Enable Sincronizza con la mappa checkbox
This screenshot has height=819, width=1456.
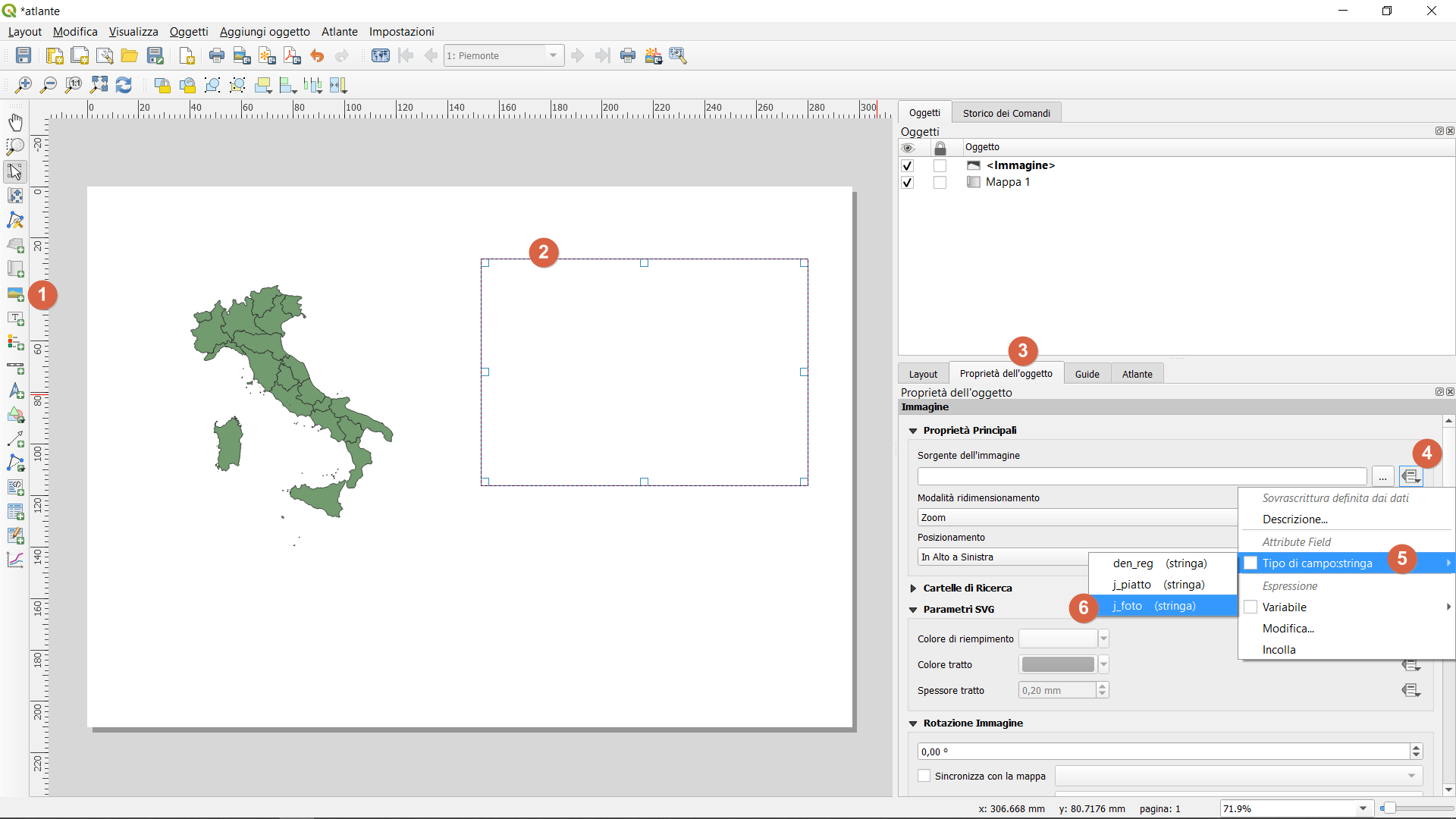924,776
